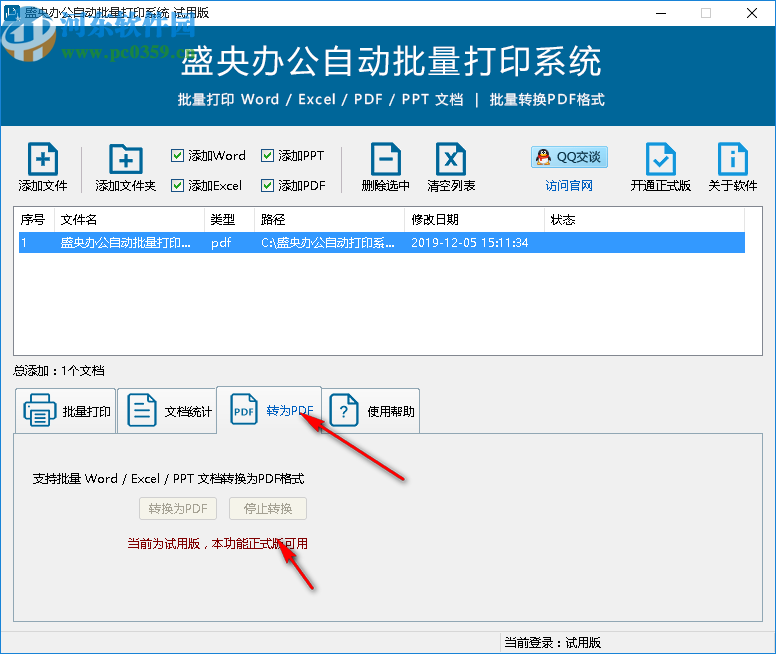
Task: Click the 类型 column header
Action: [x=230, y=219]
